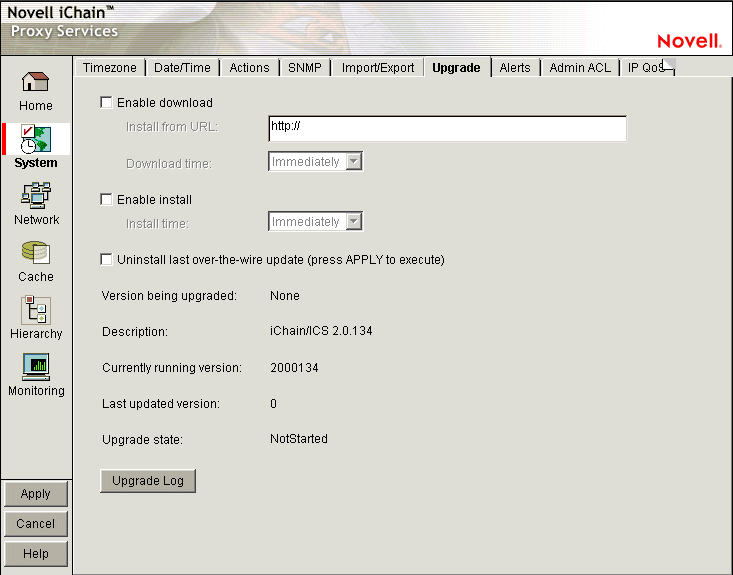This screenshot has height=575, width=733.
Task: Switch to the Actions tab
Action: tap(249, 68)
